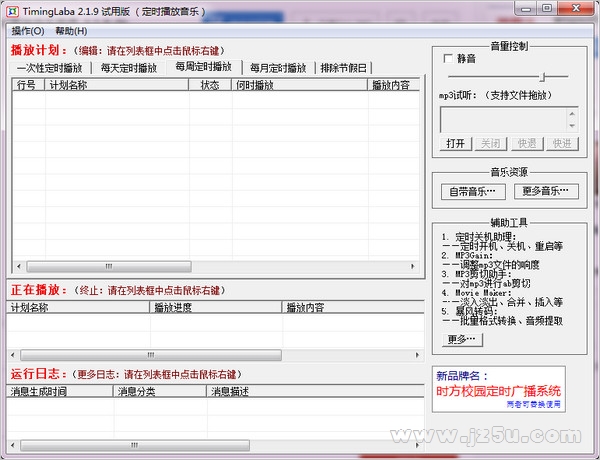Switch to 每月定时播放 tab
The image size is (600, 460).
pyautogui.click(x=278, y=68)
